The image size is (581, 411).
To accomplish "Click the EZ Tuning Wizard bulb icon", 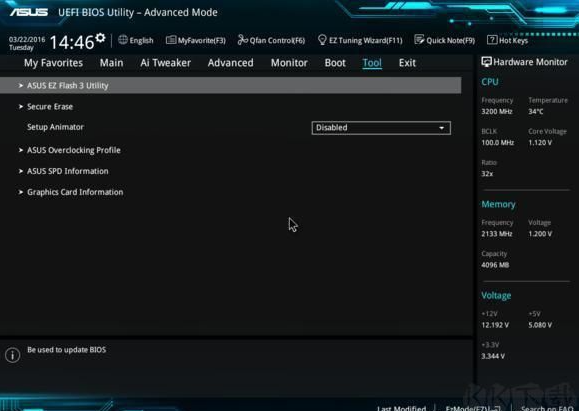I will 322,40.
